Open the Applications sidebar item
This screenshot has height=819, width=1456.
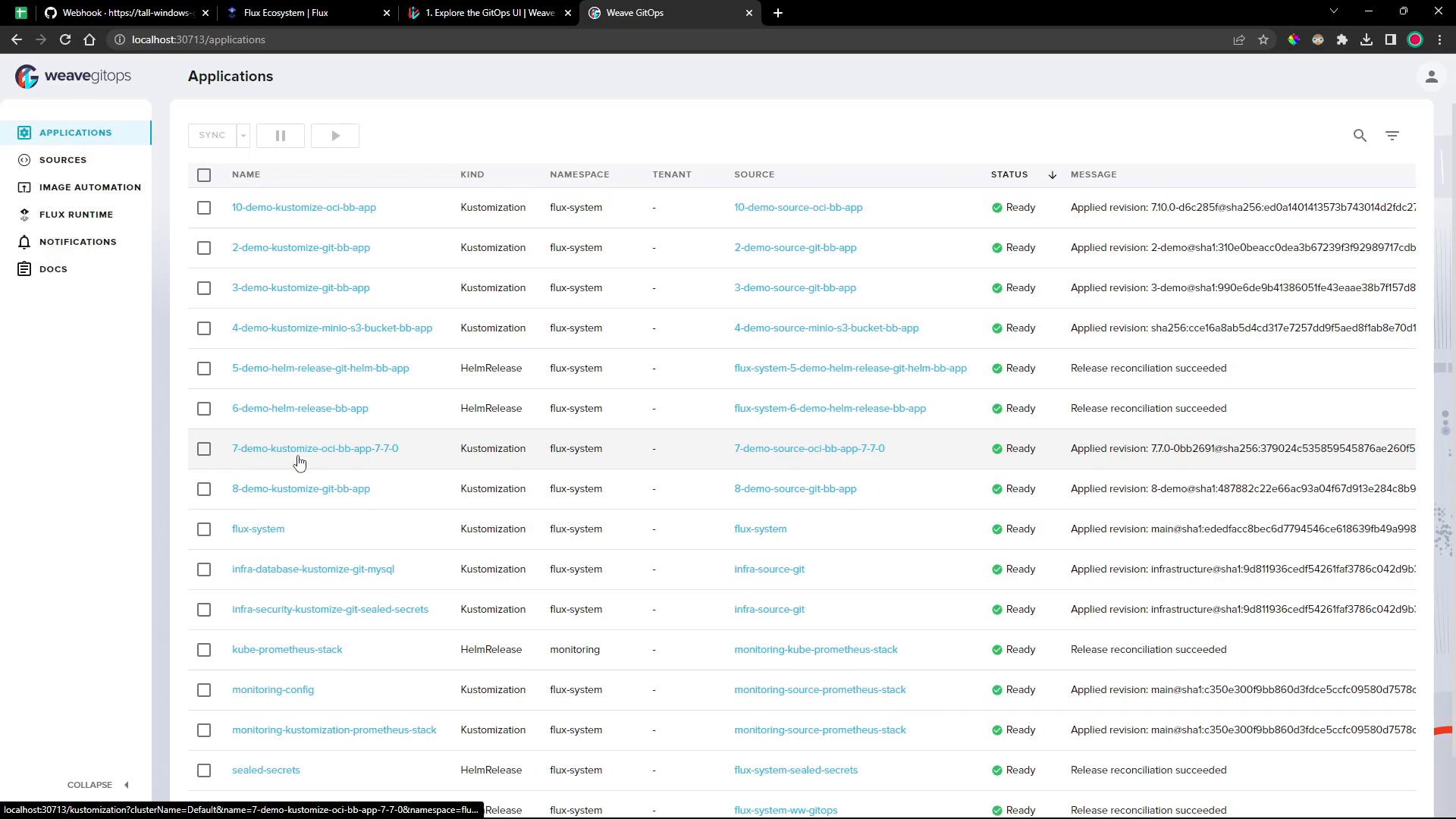point(76,133)
